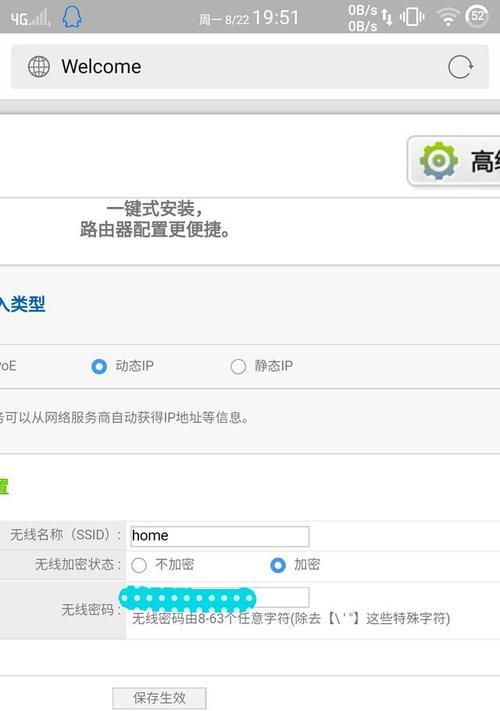
Task: Reload the page with refresh icon
Action: coord(461,67)
